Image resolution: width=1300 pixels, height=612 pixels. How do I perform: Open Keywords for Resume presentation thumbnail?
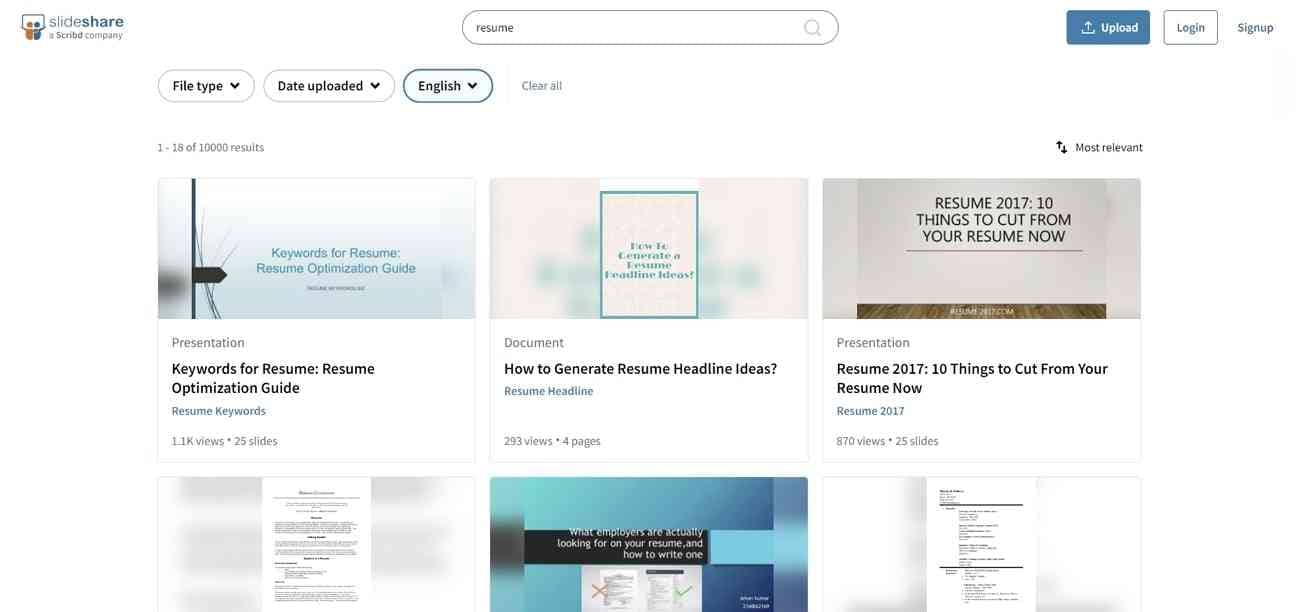pyautogui.click(x=317, y=249)
